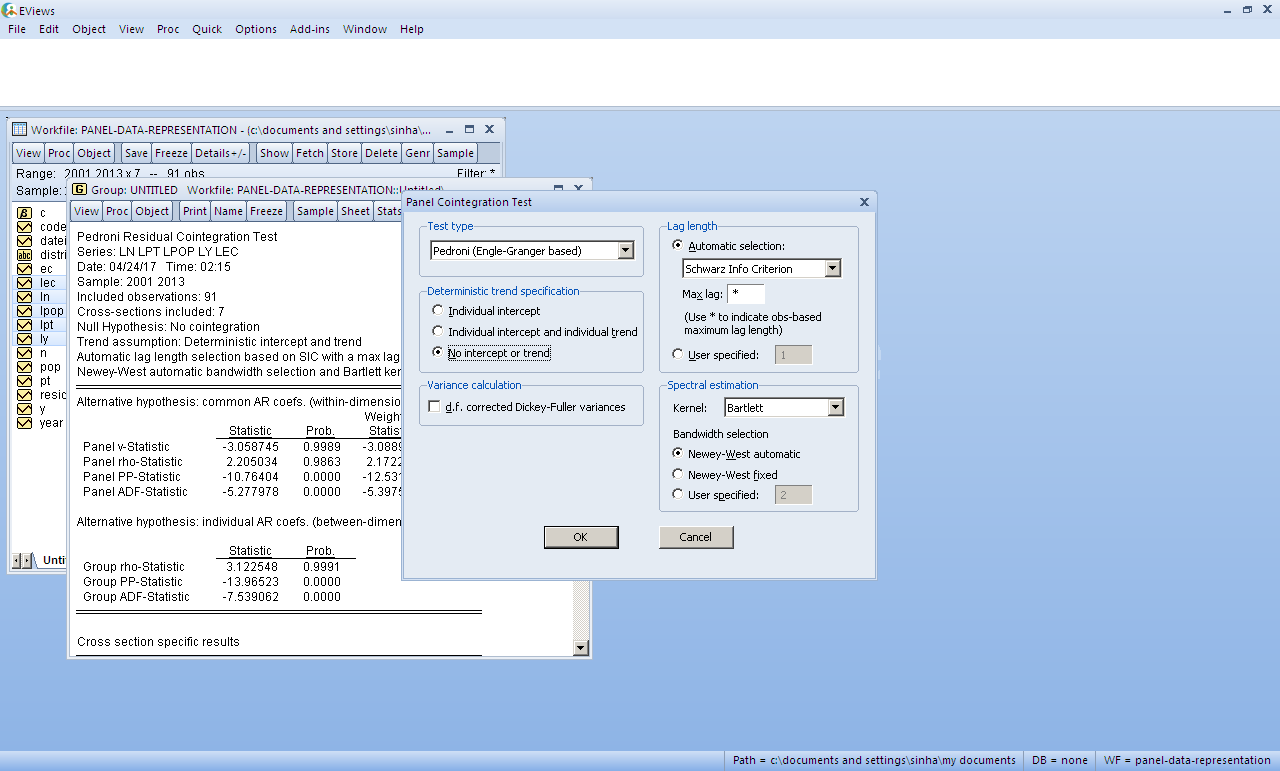Click Fetch in the Workfile toolbar
Viewport: 1280px width, 771px height.
(310, 153)
